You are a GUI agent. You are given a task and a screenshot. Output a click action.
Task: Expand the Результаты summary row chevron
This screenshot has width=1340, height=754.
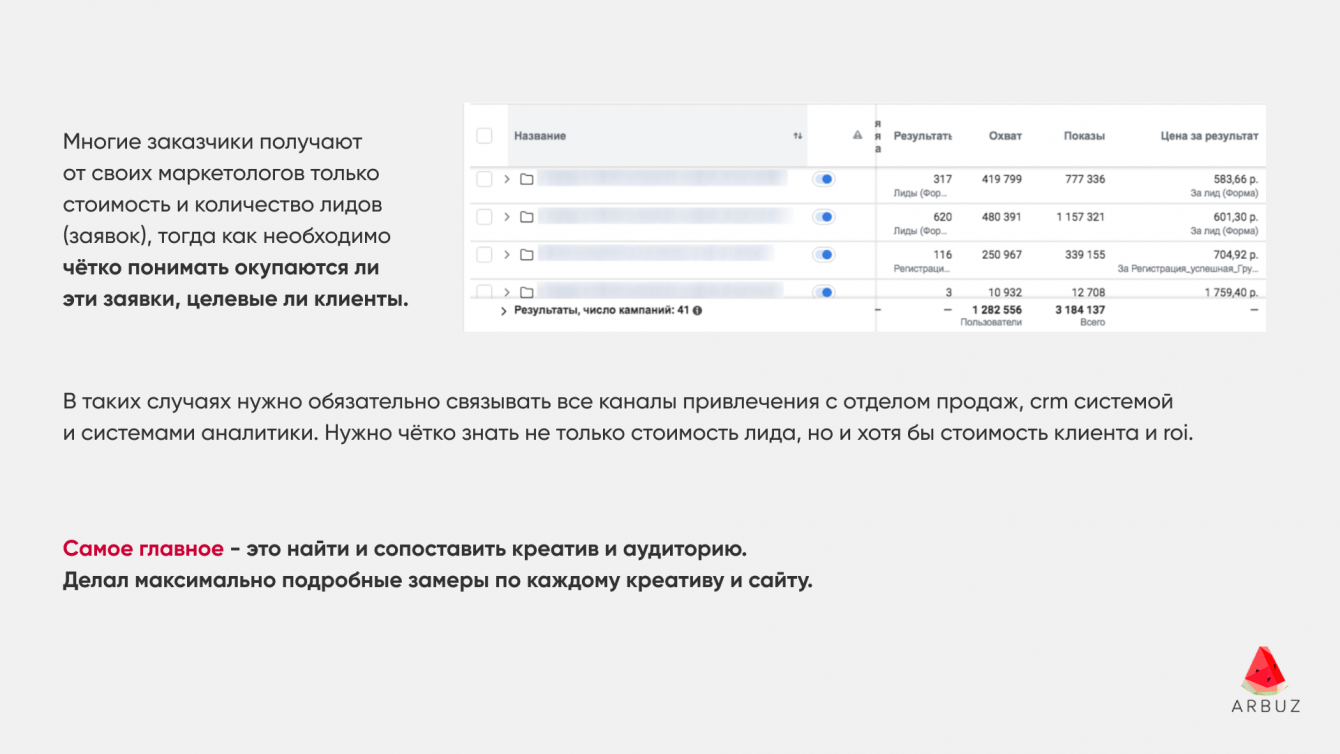tap(503, 311)
